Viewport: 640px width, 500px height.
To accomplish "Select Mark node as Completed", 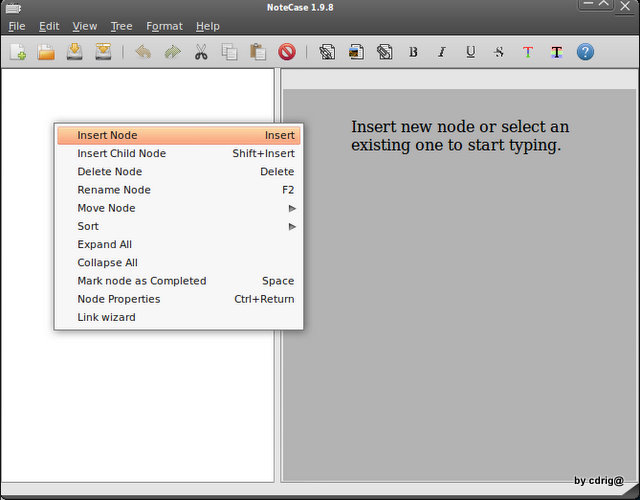I will 179,281.
